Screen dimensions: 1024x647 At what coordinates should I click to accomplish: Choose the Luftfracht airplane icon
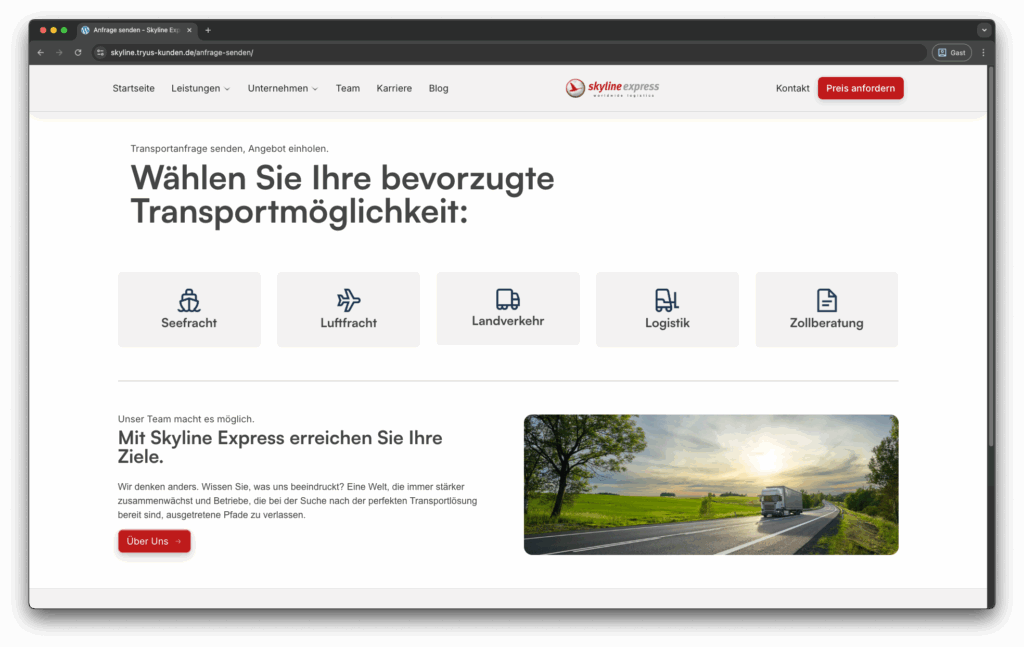pyautogui.click(x=348, y=300)
